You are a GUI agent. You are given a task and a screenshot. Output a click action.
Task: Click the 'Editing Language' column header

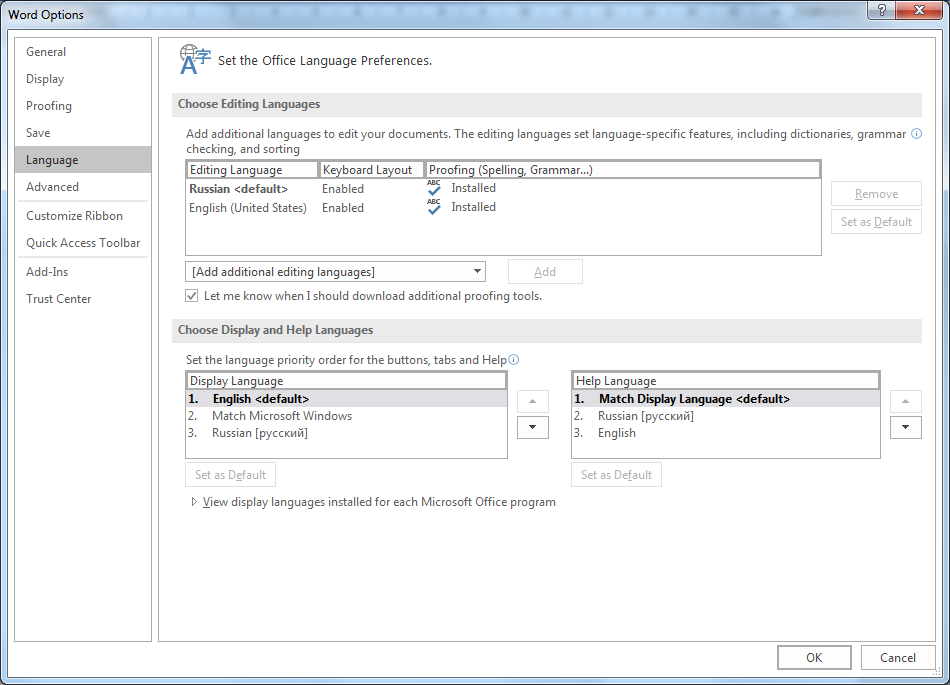[x=252, y=170]
